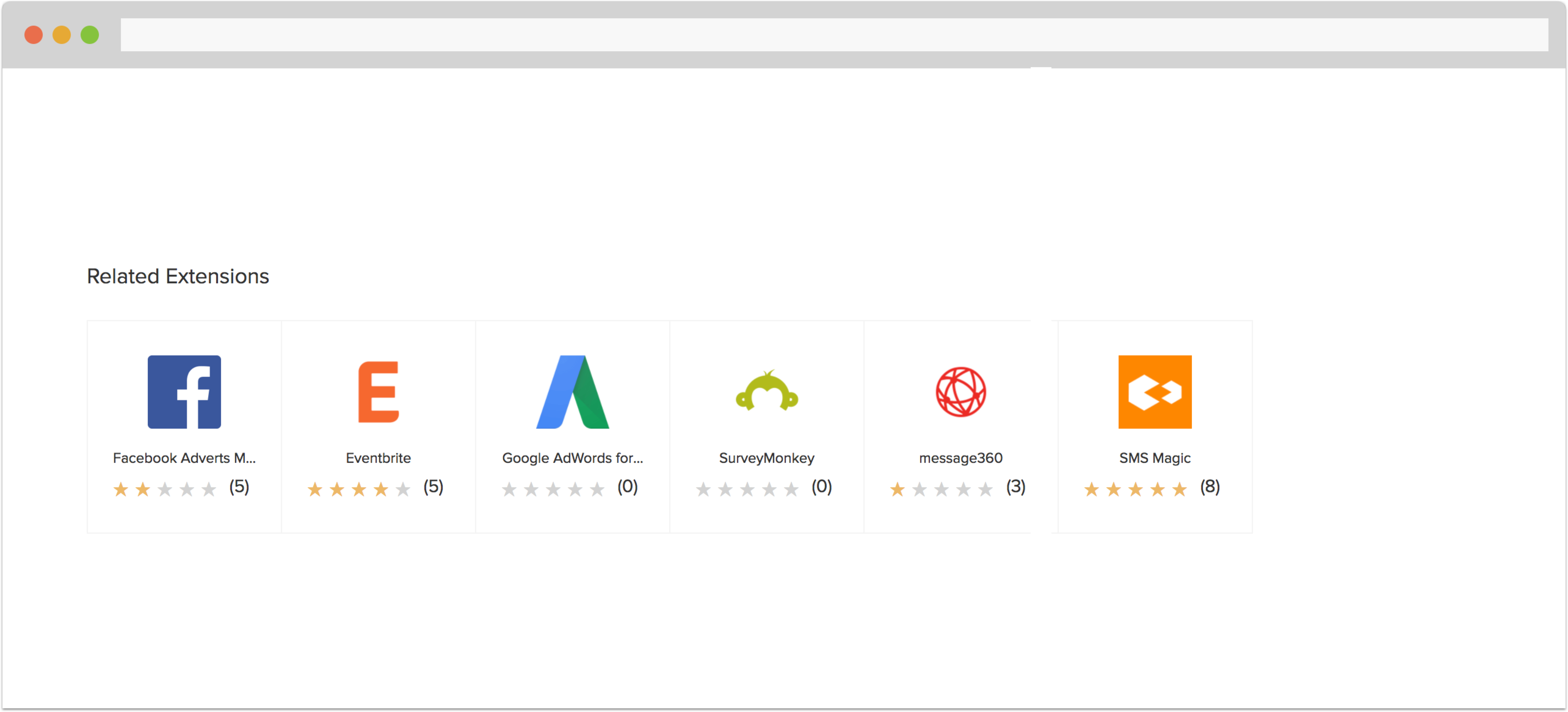Click the star rating under Facebook Adverts
The image size is (1568, 712).
[x=164, y=489]
